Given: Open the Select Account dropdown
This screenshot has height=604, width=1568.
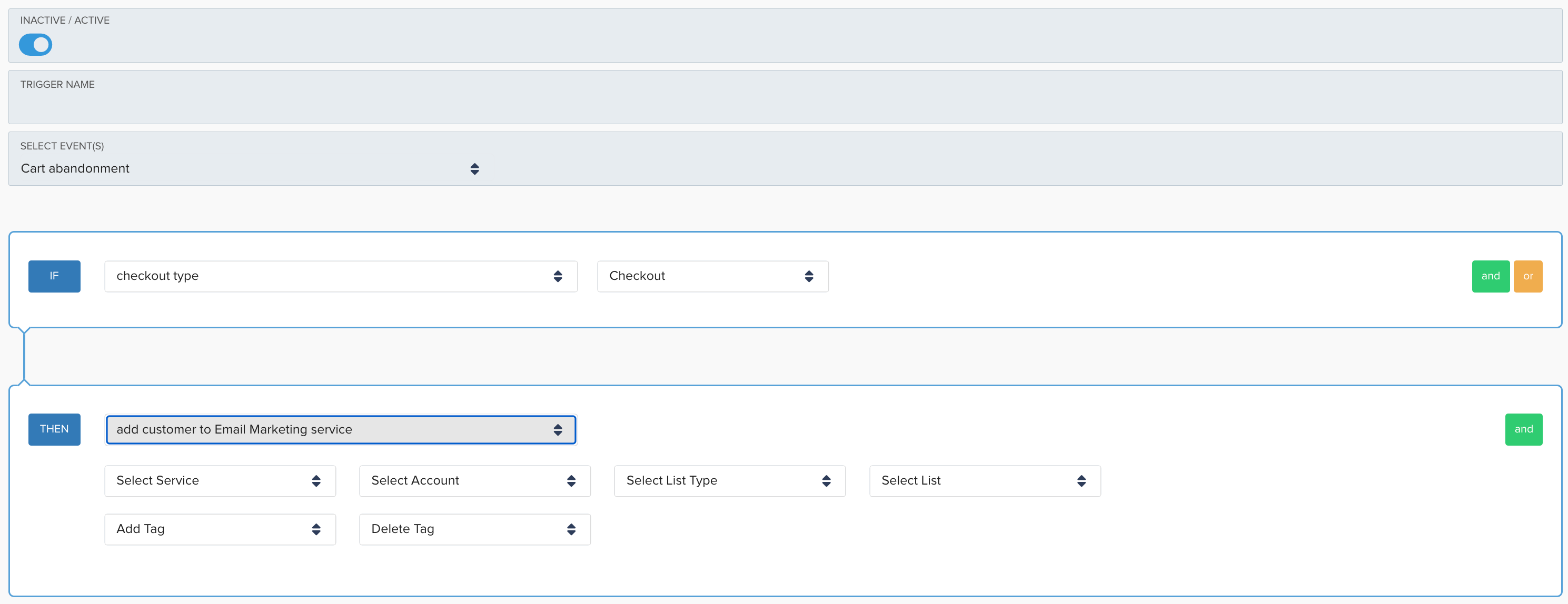Looking at the screenshot, I should pos(474,480).
